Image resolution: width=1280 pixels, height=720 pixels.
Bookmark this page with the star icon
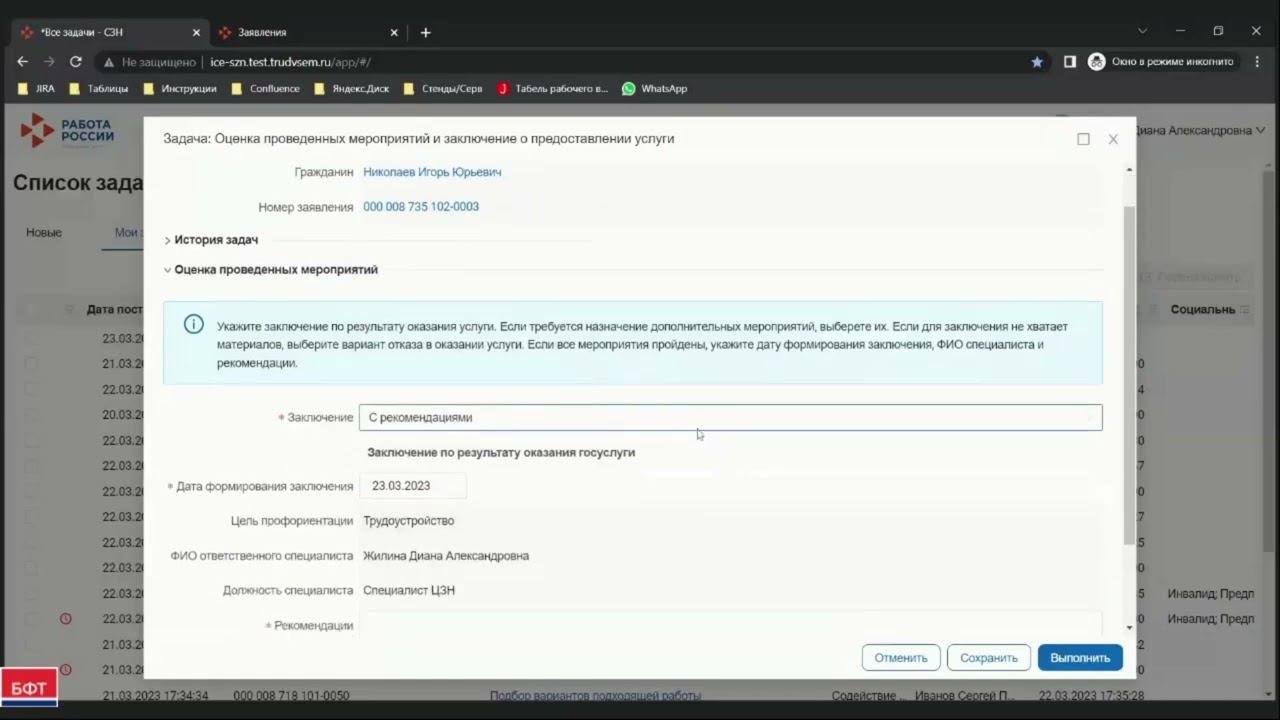pos(1037,61)
